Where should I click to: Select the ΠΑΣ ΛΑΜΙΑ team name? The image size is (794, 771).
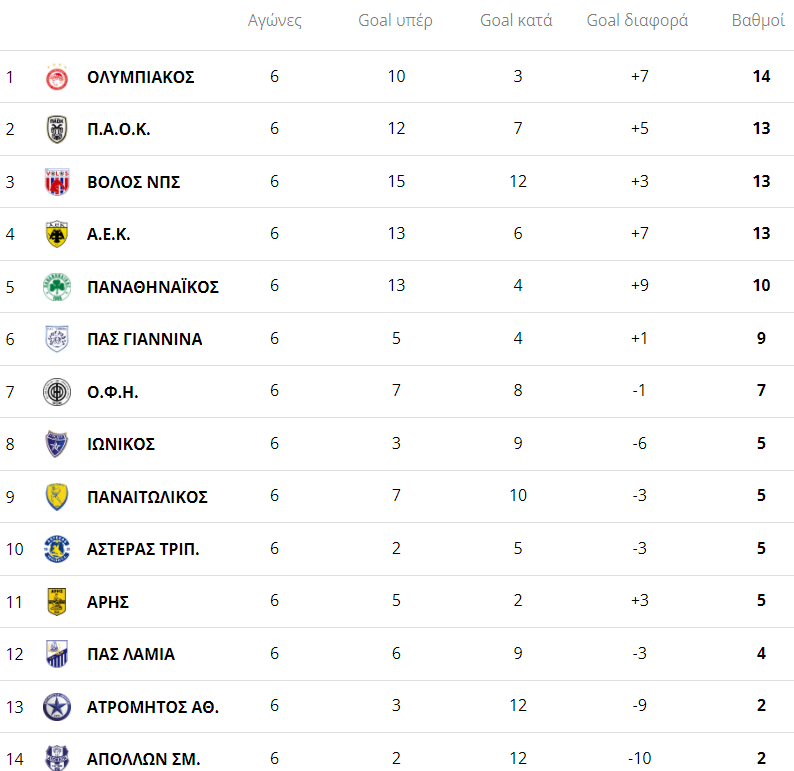[x=131, y=654]
